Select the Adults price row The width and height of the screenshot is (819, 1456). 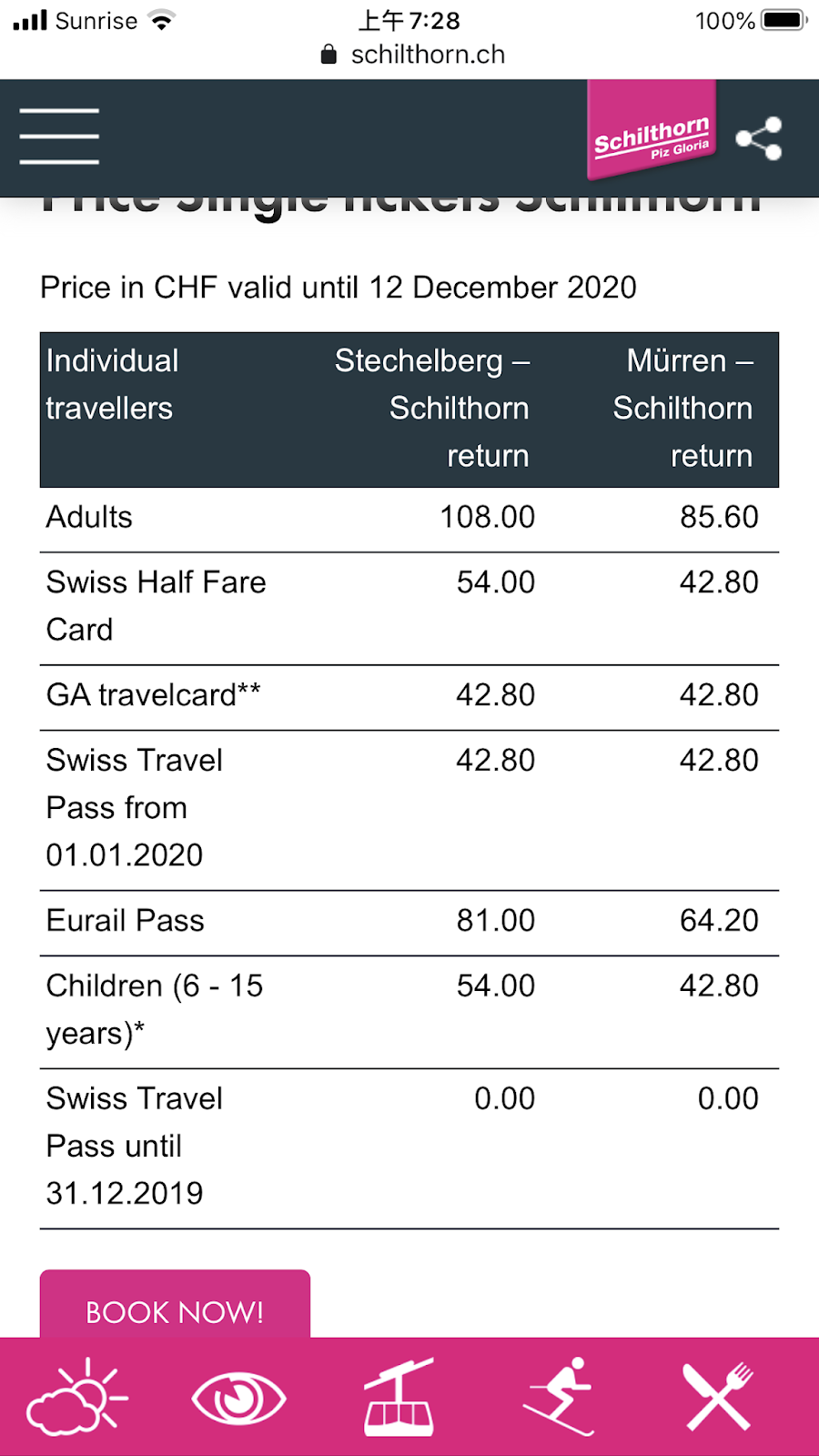(x=409, y=518)
